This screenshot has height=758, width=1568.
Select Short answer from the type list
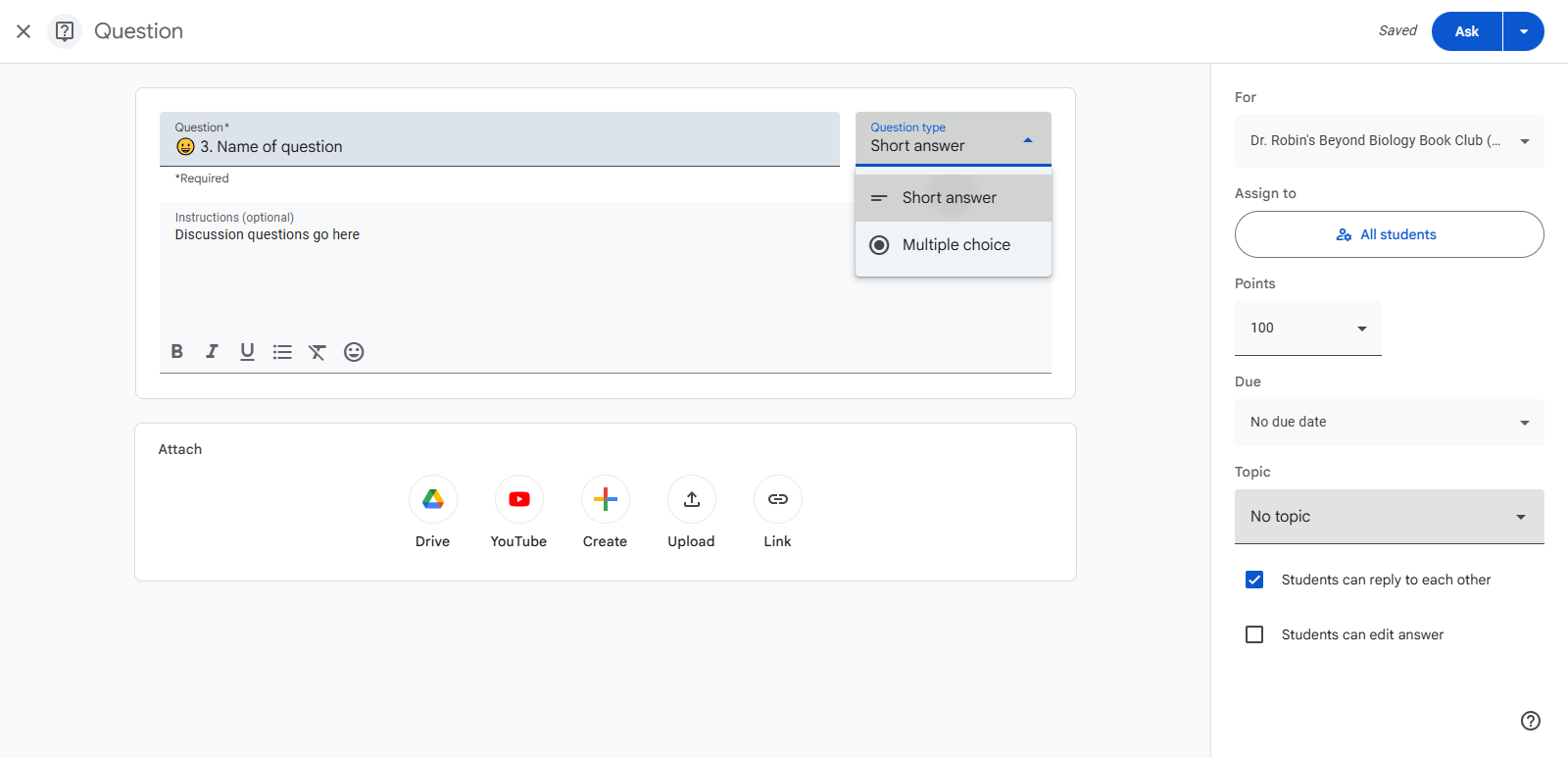[954, 198]
